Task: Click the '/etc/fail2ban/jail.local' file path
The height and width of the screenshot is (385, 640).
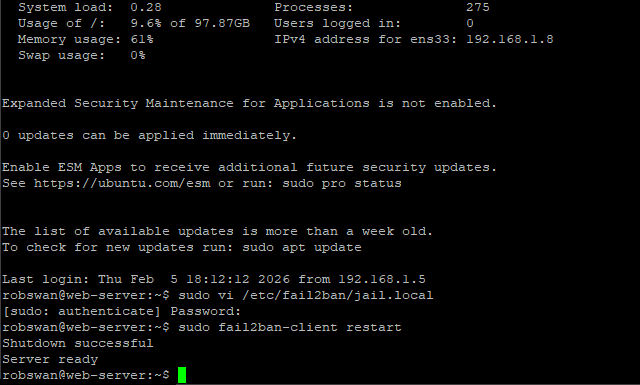Action: (338, 295)
